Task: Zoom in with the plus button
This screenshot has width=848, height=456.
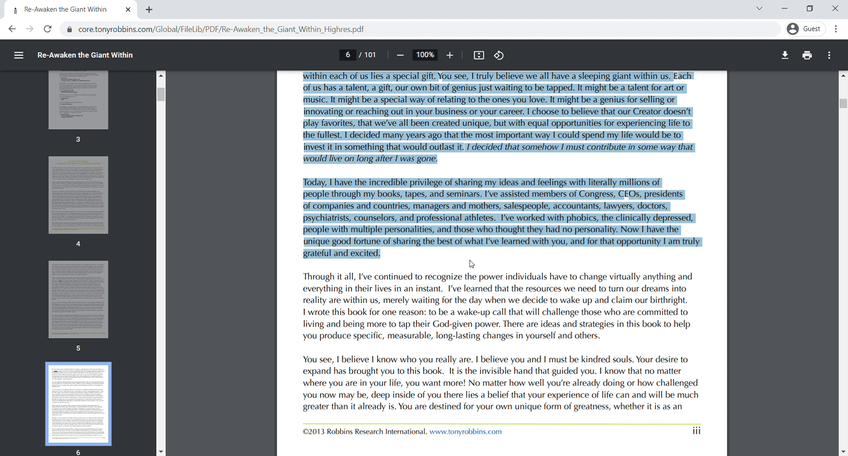Action: tap(449, 55)
